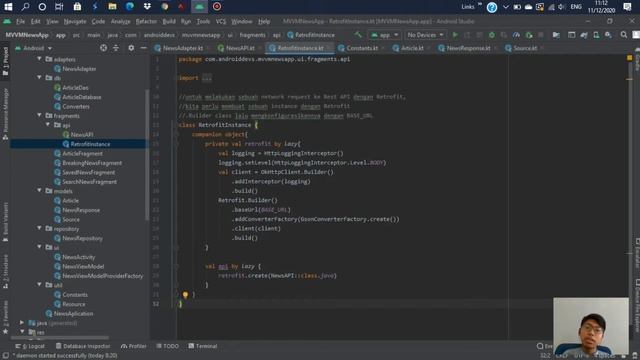Viewport: 640px width, 360px height.
Task: Hide the Project panel with minus icon
Action: click(x=143, y=48)
